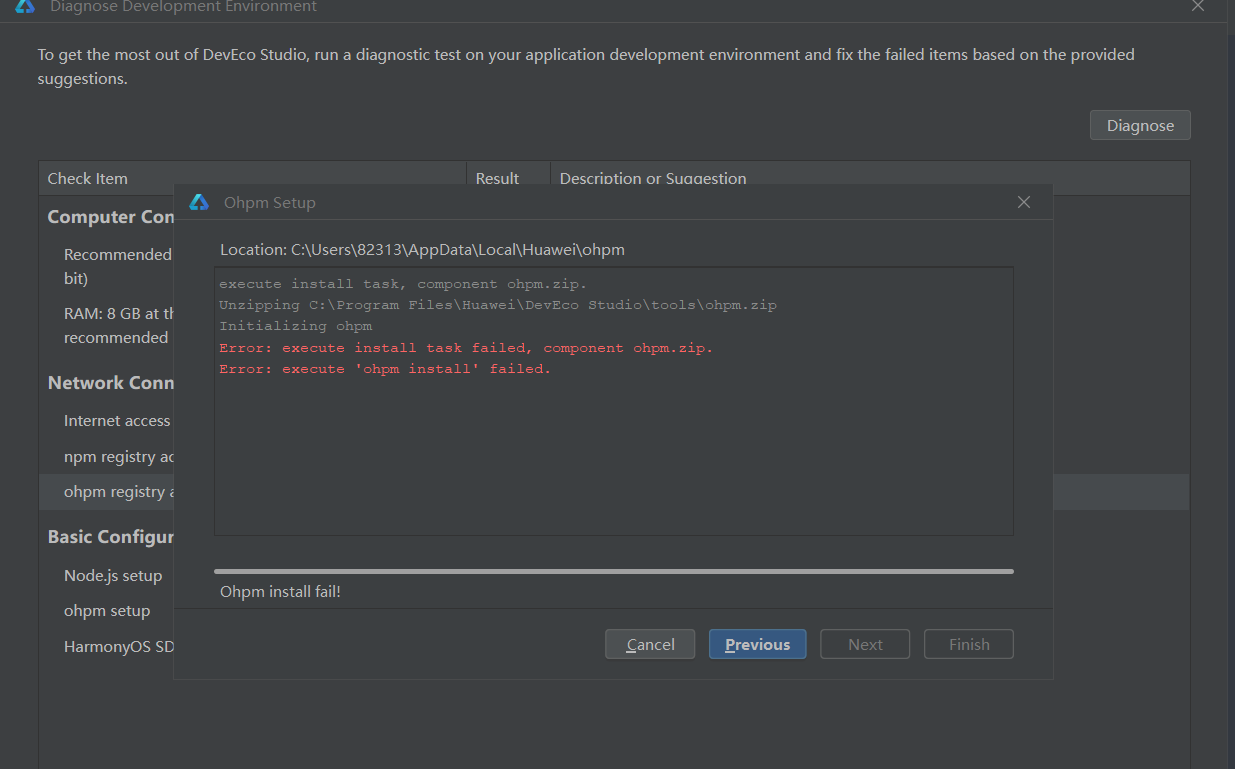The image size is (1235, 769).
Task: Click the Diagnose button
Action: coord(1139,124)
